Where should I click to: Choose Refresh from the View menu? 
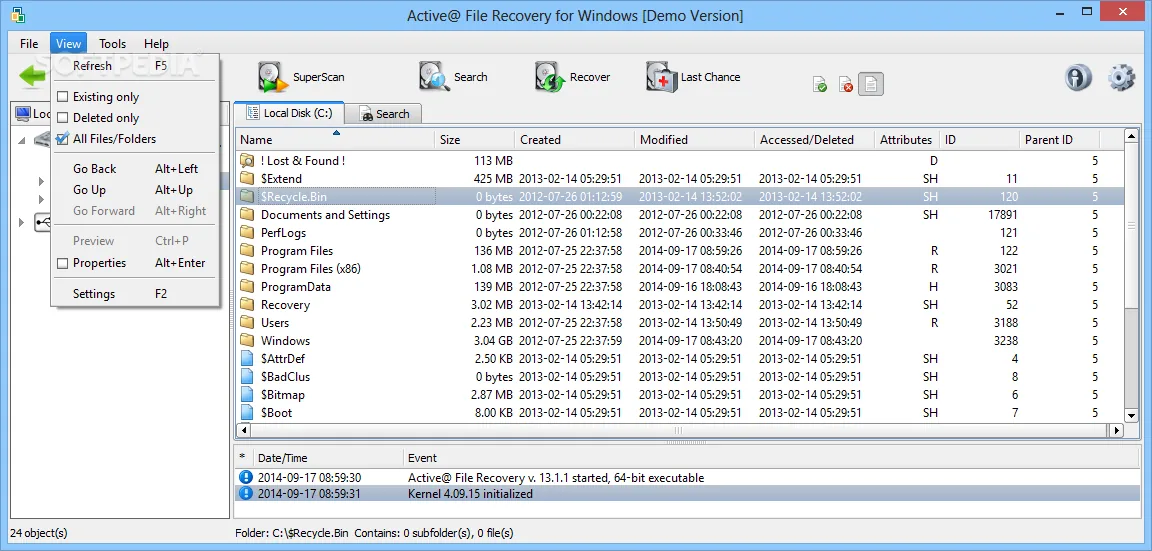pos(135,66)
